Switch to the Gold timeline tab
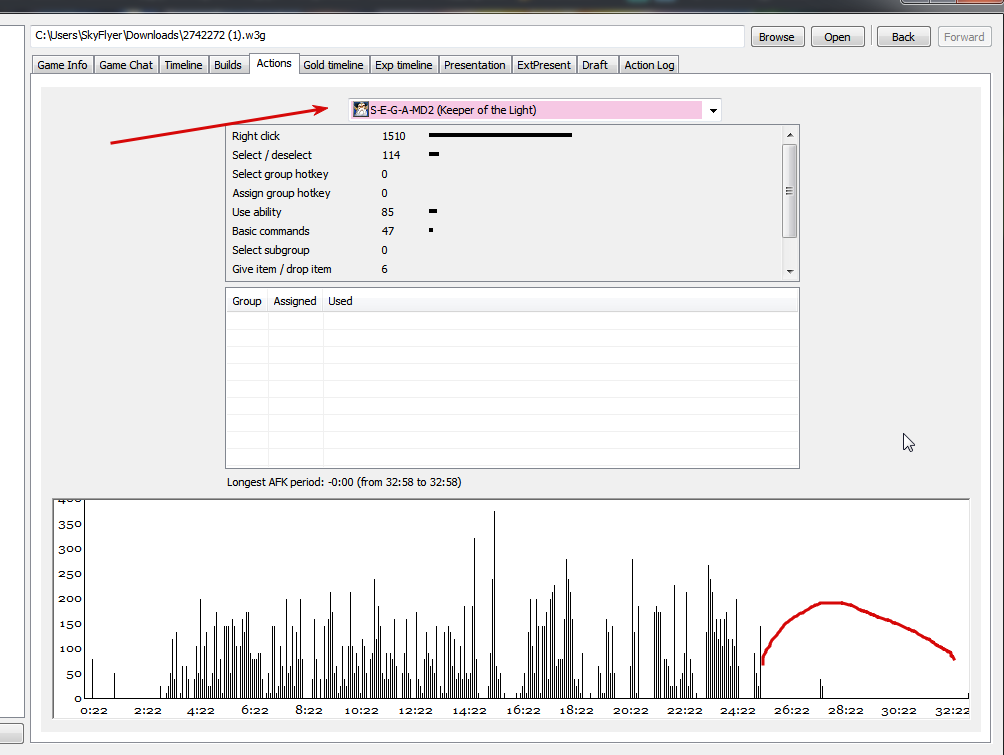Image resolution: width=1004 pixels, height=755 pixels. pyautogui.click(x=333, y=65)
